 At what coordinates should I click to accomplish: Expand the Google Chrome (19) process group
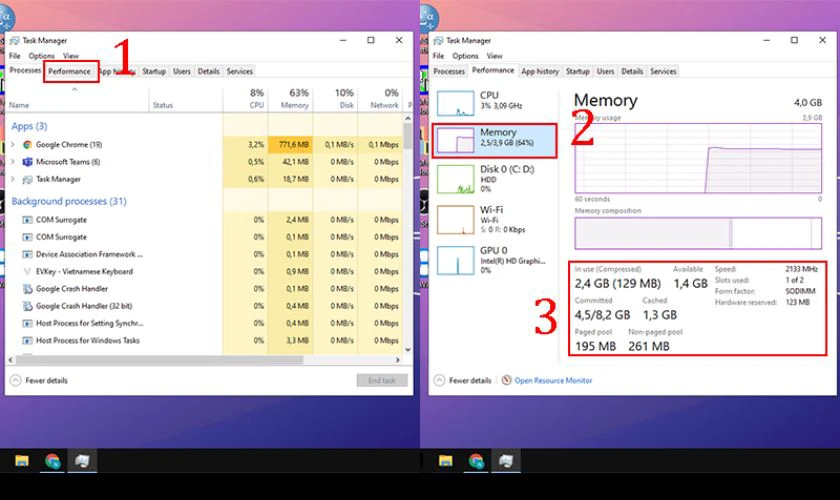tap(13, 145)
